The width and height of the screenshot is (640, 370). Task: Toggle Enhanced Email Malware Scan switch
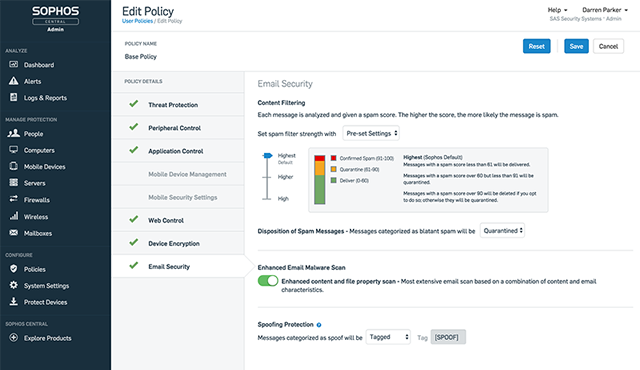[x=268, y=281]
